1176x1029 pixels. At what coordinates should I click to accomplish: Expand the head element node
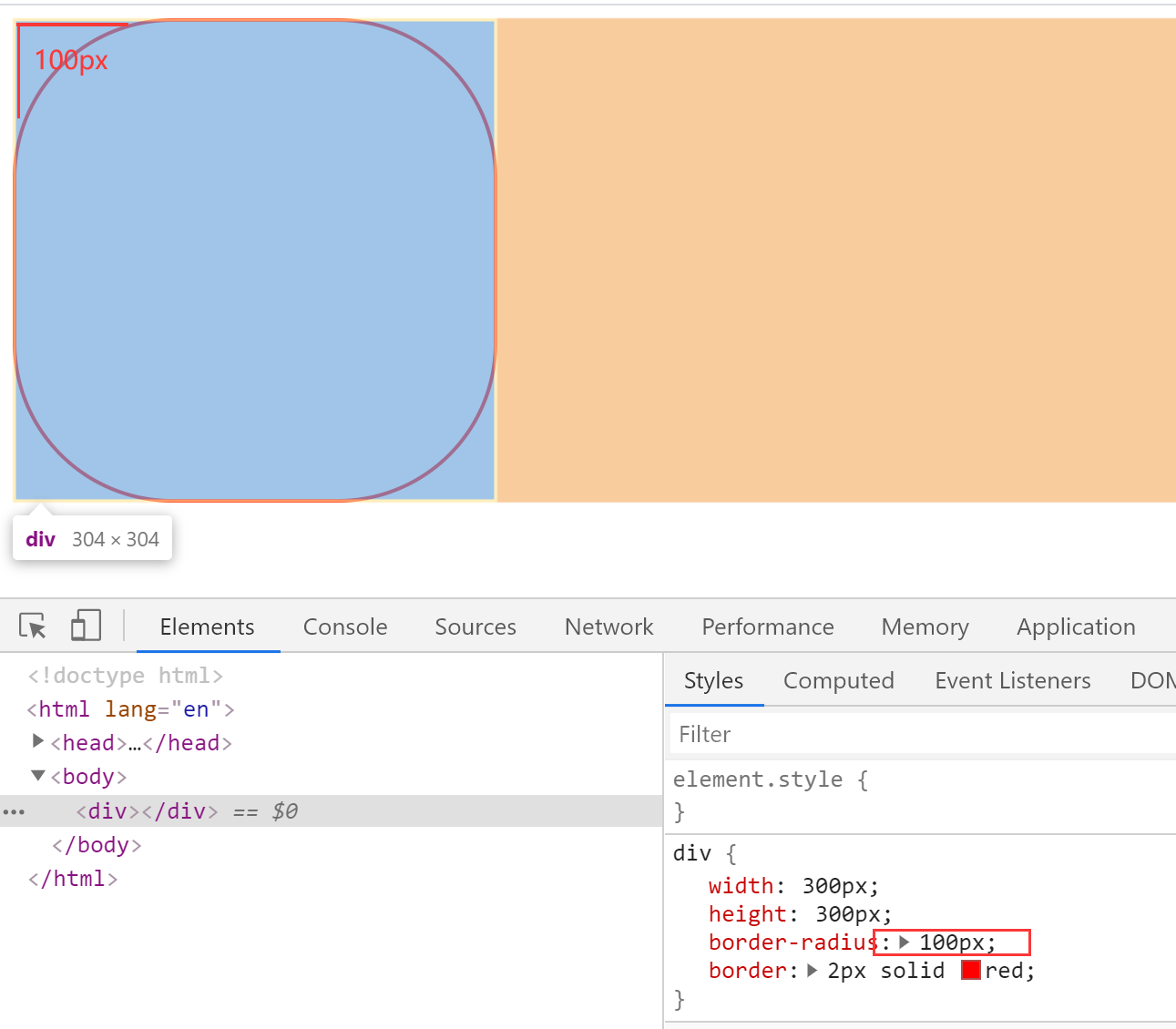[38, 741]
